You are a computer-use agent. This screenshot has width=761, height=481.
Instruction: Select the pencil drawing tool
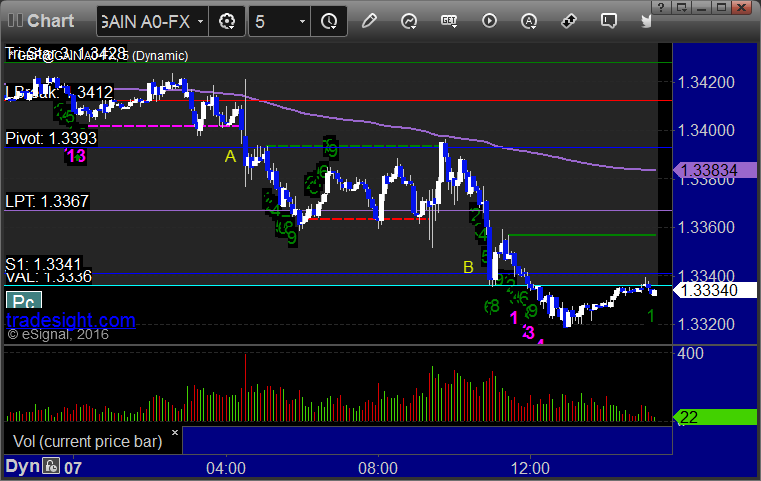pyautogui.click(x=369, y=21)
